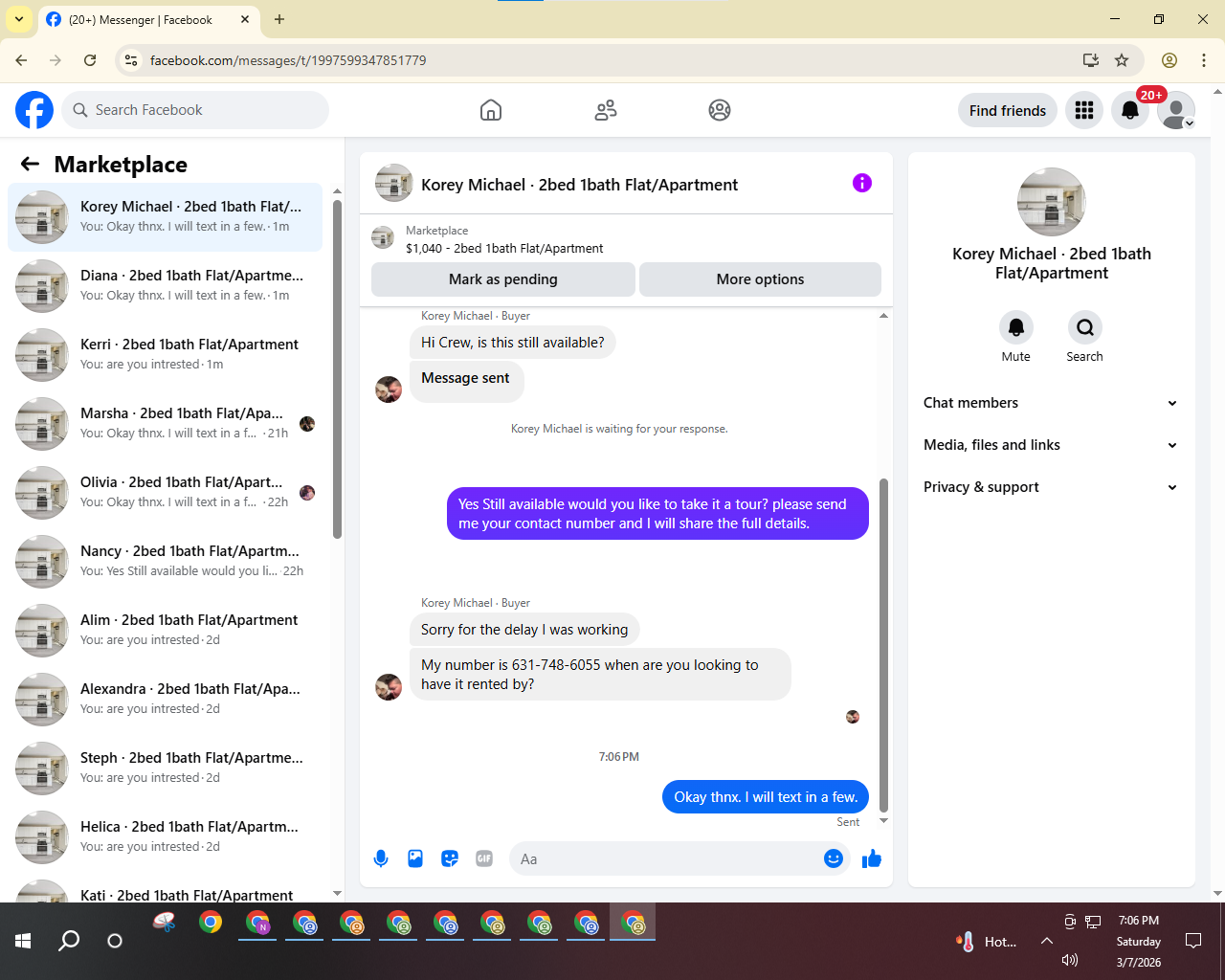The height and width of the screenshot is (980, 1225).
Task: Open Diana conversation in list
Action: pyautogui.click(x=165, y=286)
